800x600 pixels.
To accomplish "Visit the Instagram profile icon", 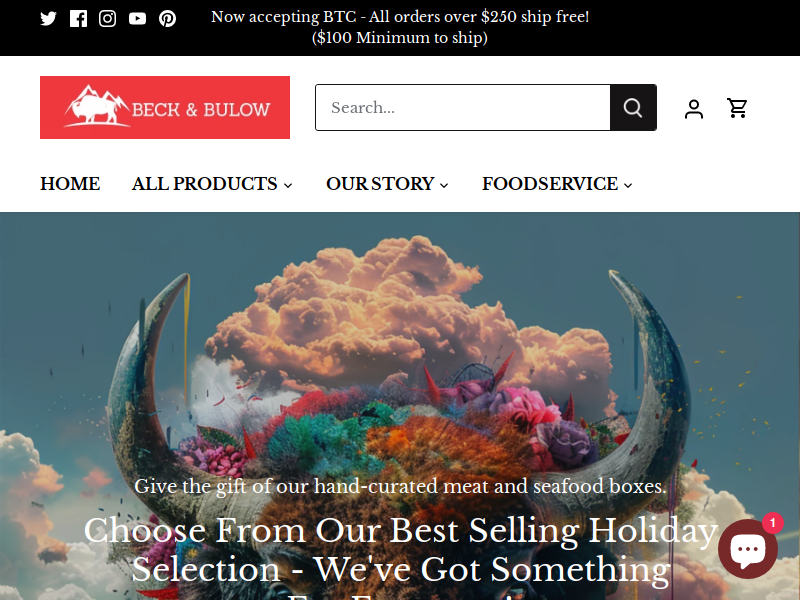I will coord(107,19).
